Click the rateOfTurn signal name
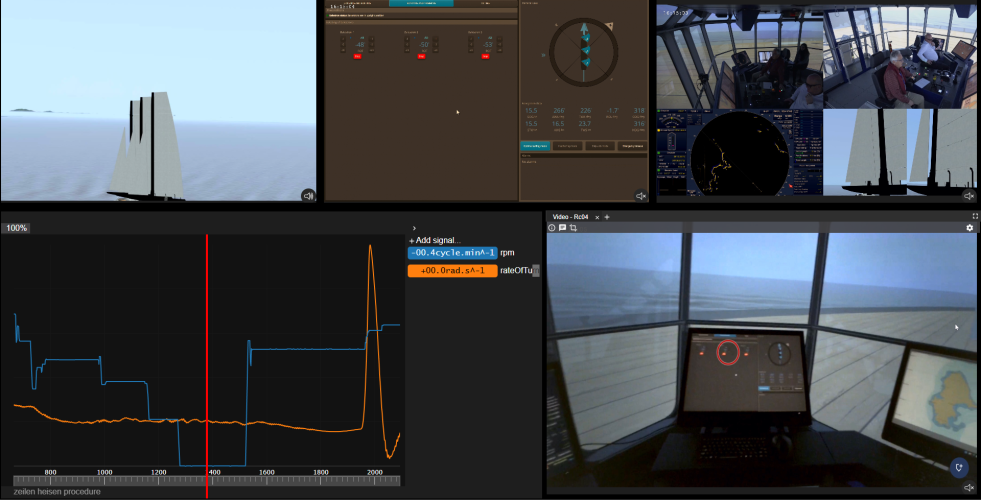The width and height of the screenshot is (981, 500). [x=519, y=271]
